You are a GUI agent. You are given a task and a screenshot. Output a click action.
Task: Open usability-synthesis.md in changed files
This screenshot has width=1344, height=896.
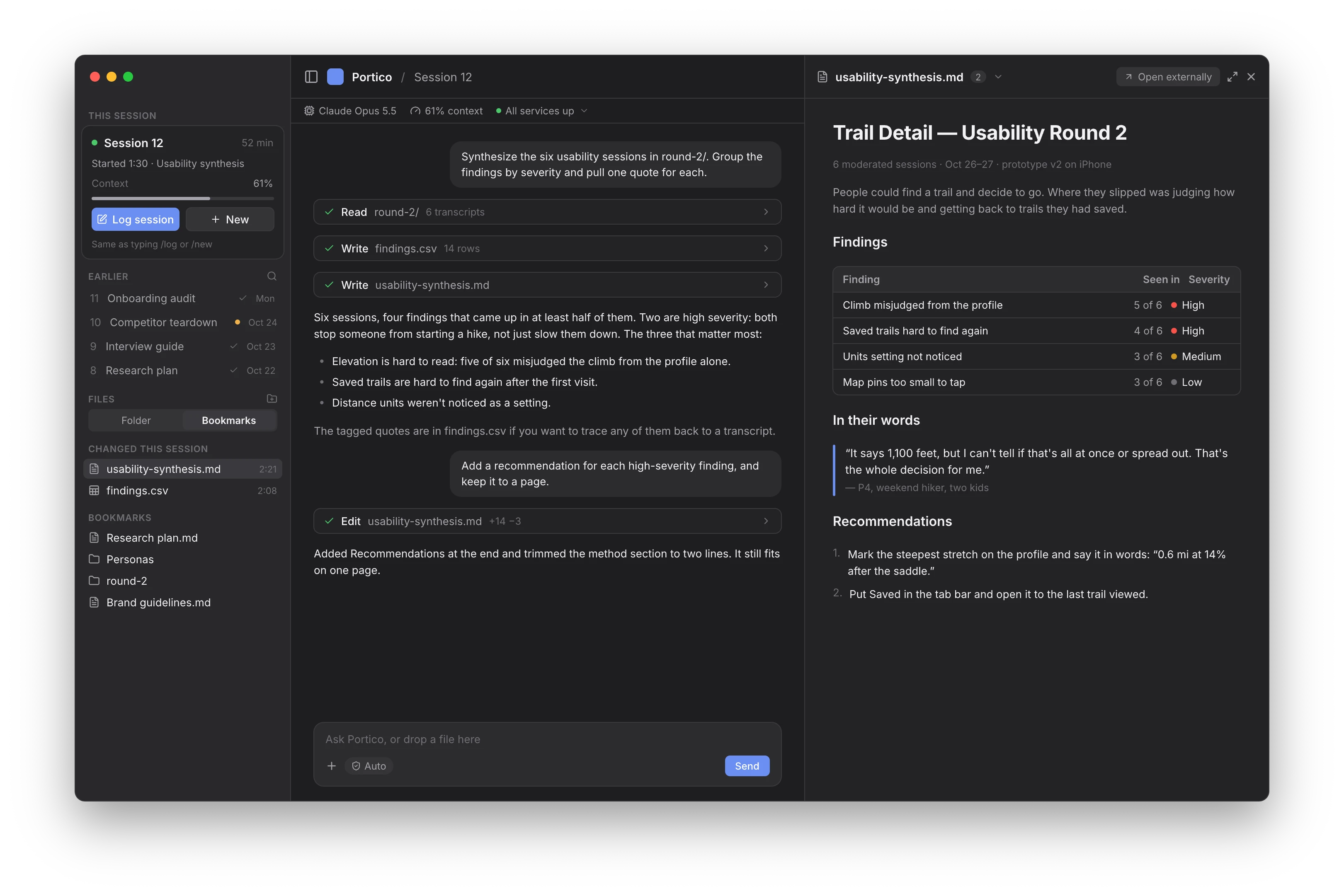pyautogui.click(x=182, y=469)
